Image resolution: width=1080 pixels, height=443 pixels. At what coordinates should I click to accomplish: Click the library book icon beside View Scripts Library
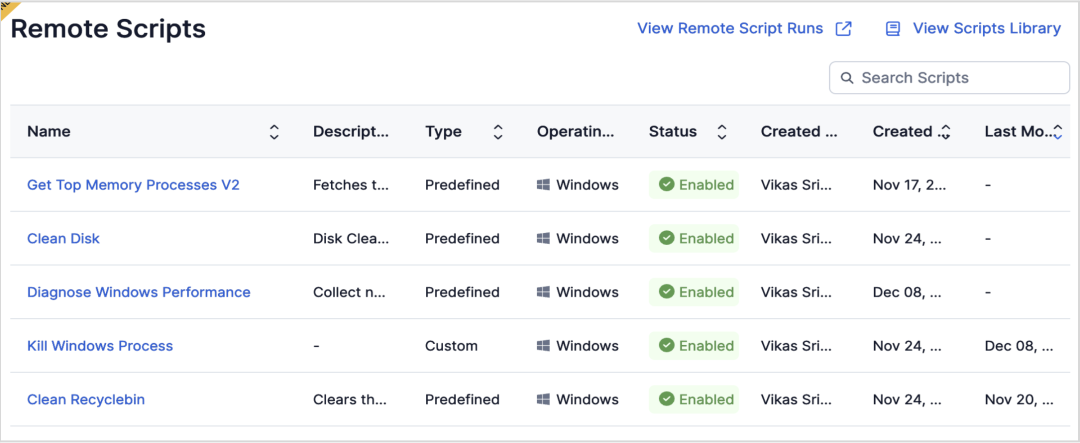point(893,29)
